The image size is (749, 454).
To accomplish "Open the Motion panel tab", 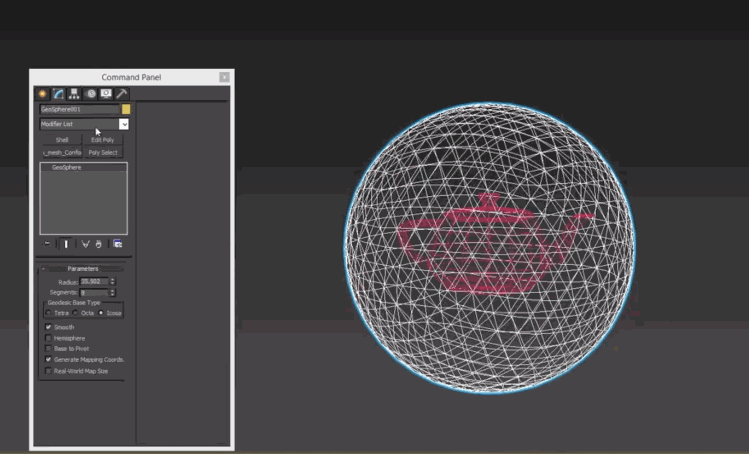I will coord(91,94).
